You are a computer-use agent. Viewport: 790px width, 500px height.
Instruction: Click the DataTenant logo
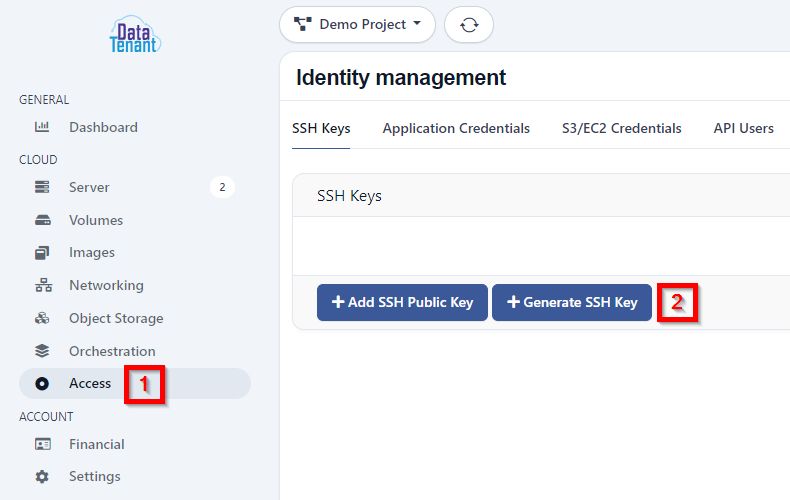pyautogui.click(x=135, y=35)
